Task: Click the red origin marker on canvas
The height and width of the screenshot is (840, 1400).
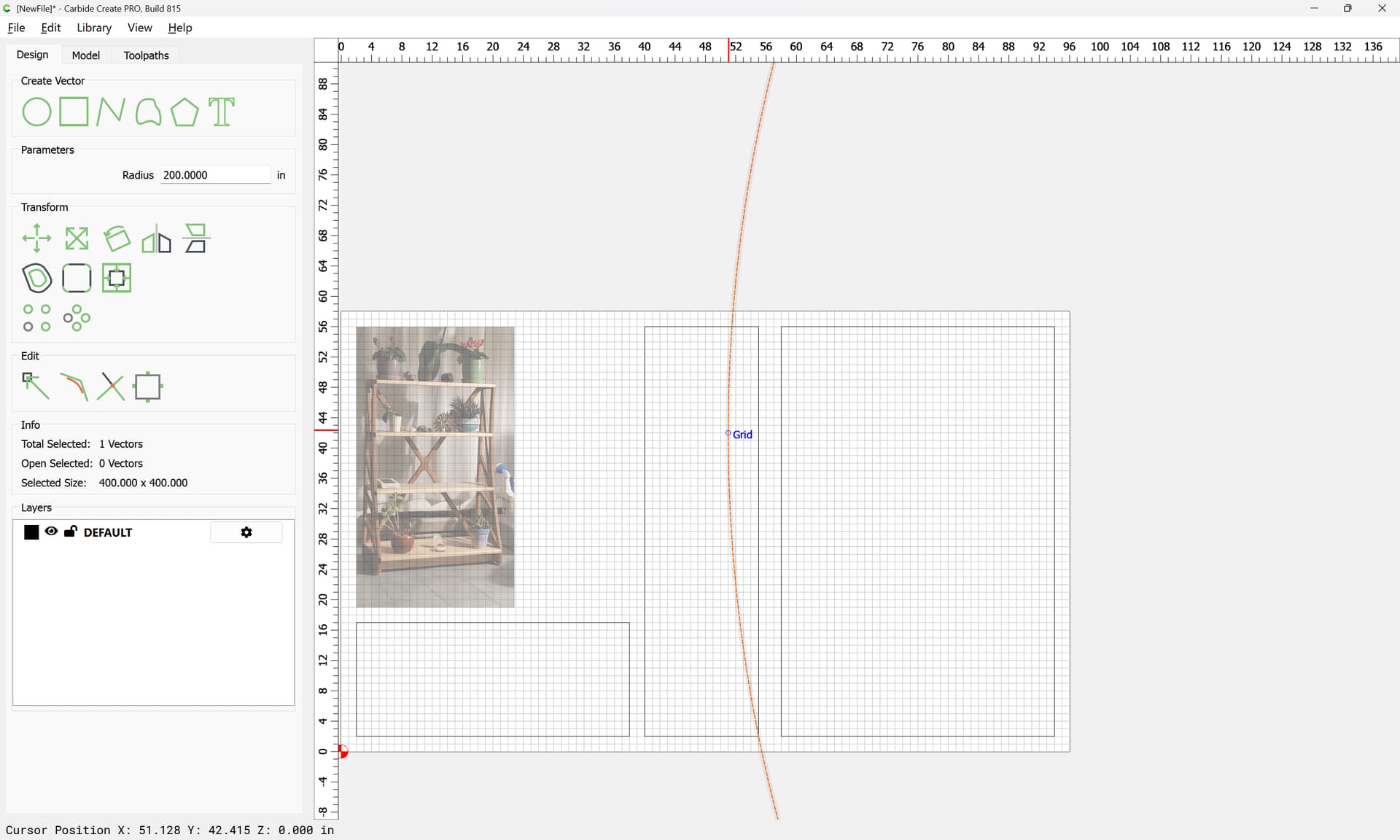Action: [x=343, y=751]
